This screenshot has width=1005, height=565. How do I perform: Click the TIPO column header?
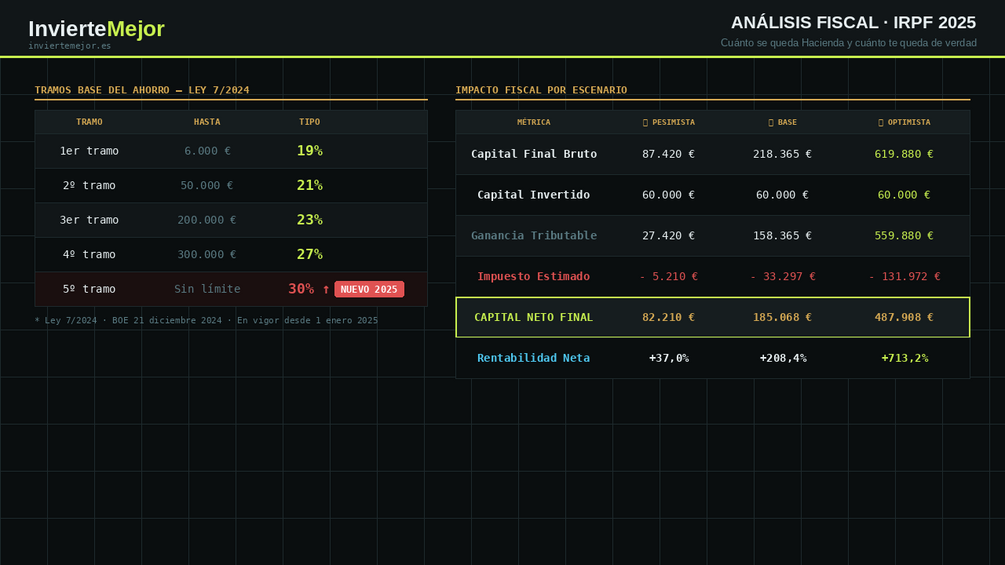point(310,122)
